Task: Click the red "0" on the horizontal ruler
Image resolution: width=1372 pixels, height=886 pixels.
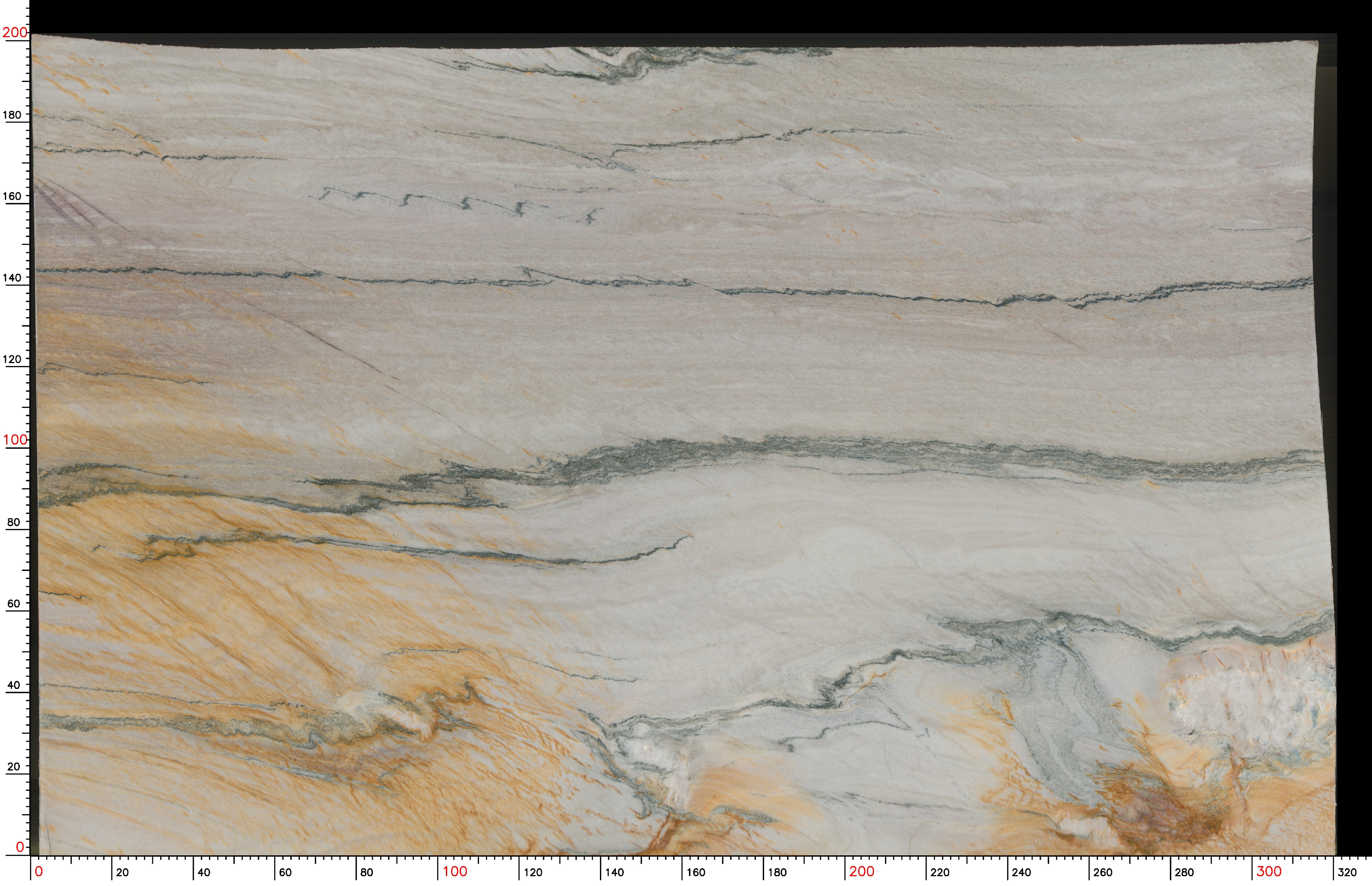Action: [x=39, y=872]
